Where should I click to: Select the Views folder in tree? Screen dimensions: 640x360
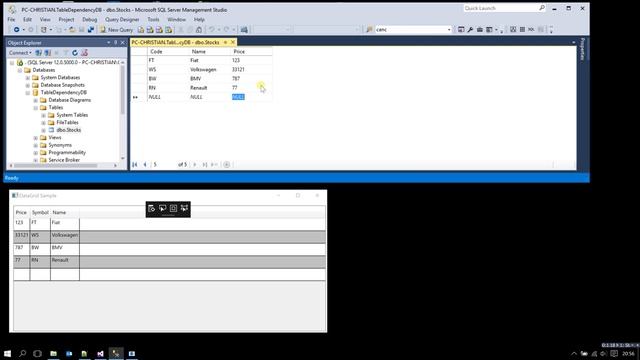click(x=55, y=138)
